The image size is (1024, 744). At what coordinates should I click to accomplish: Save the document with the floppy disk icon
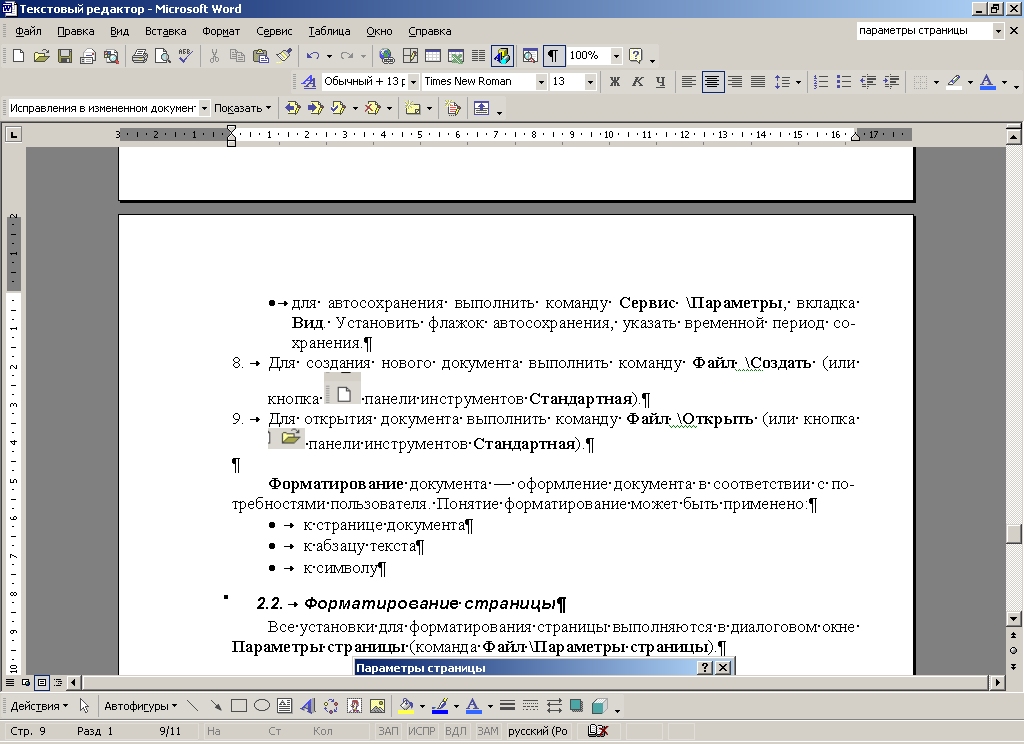click(x=65, y=56)
